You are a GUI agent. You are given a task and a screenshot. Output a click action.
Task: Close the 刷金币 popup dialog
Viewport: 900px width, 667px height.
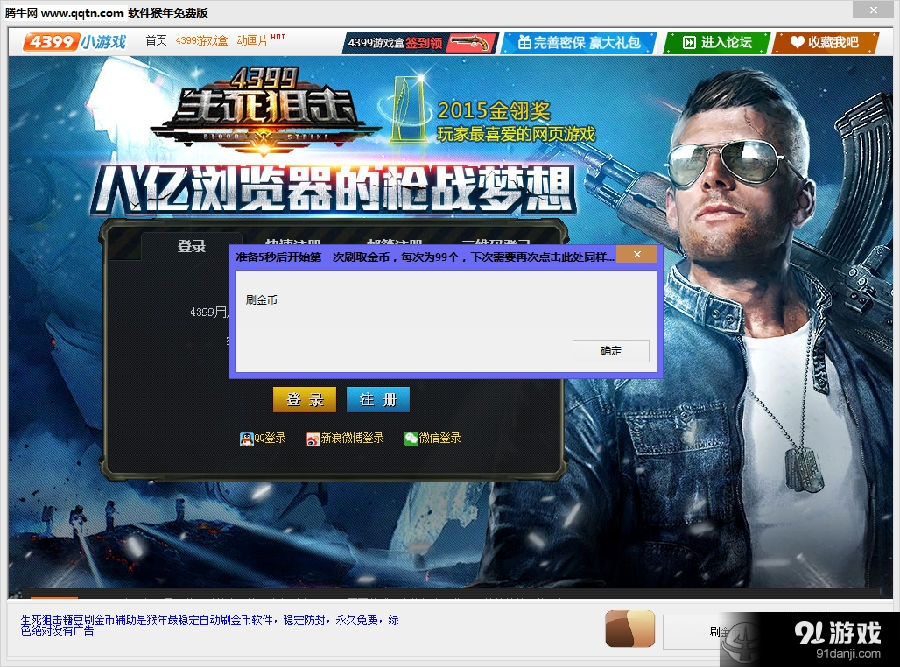637,254
